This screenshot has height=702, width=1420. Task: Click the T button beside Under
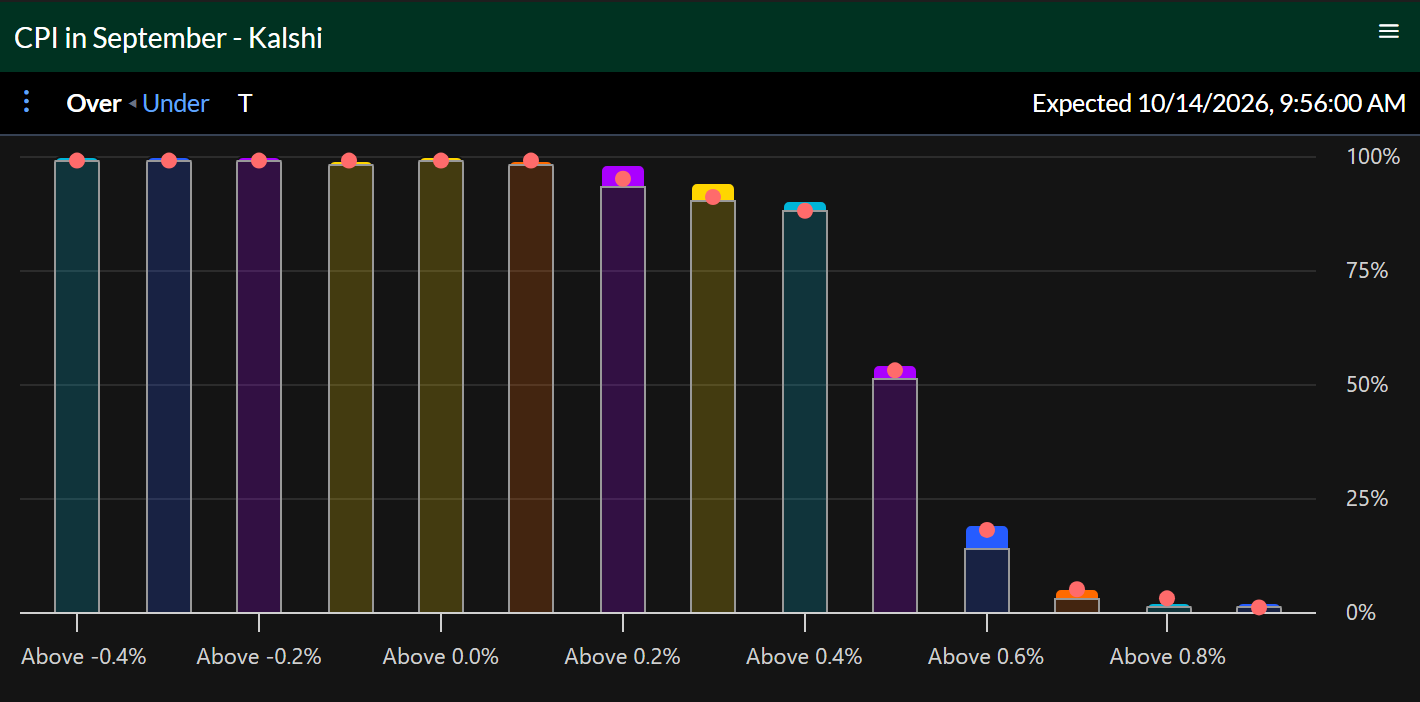245,103
